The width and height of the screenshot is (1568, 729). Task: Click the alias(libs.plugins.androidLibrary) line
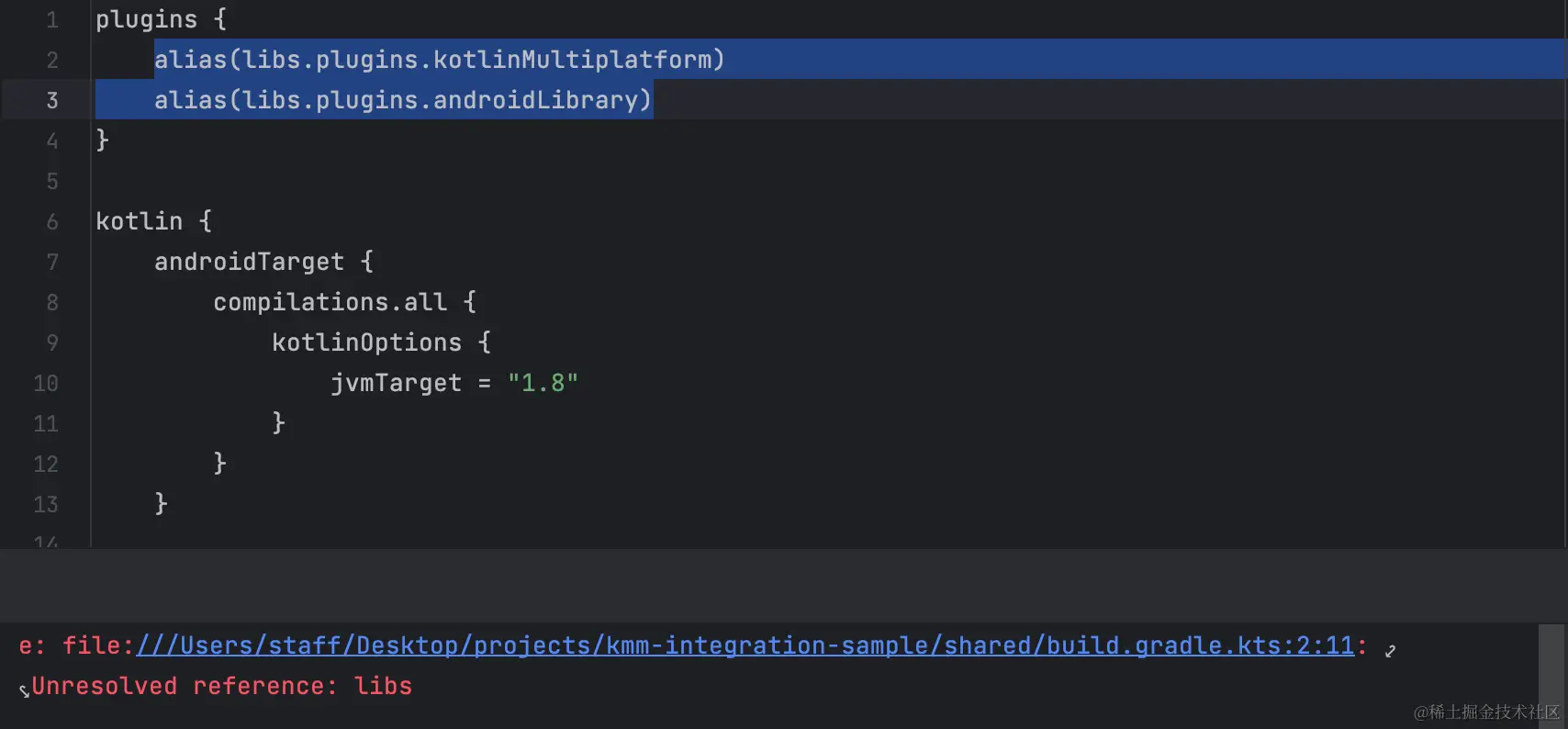[x=403, y=100]
